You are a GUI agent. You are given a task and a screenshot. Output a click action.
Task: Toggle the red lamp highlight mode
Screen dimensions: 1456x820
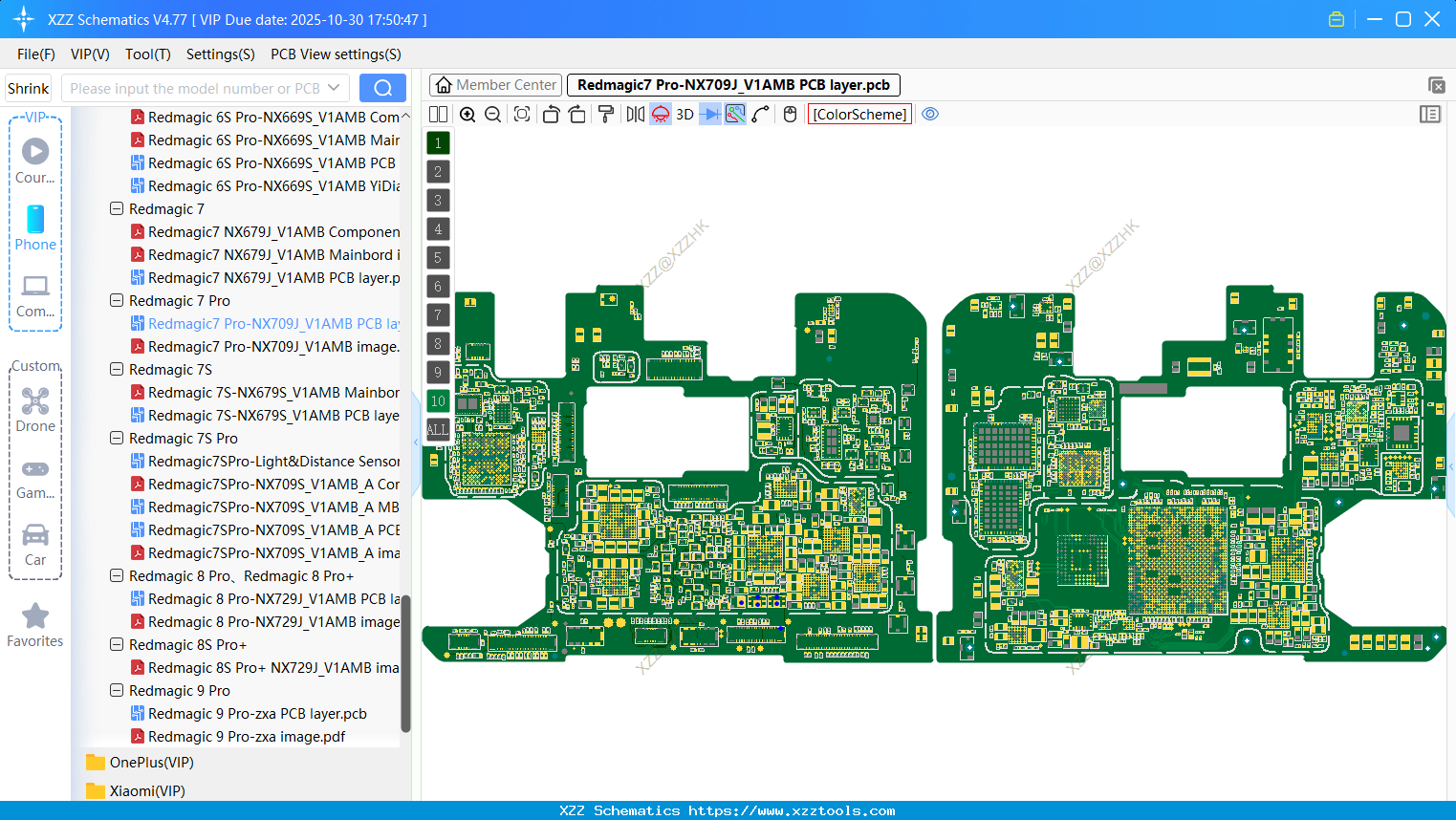click(x=660, y=114)
